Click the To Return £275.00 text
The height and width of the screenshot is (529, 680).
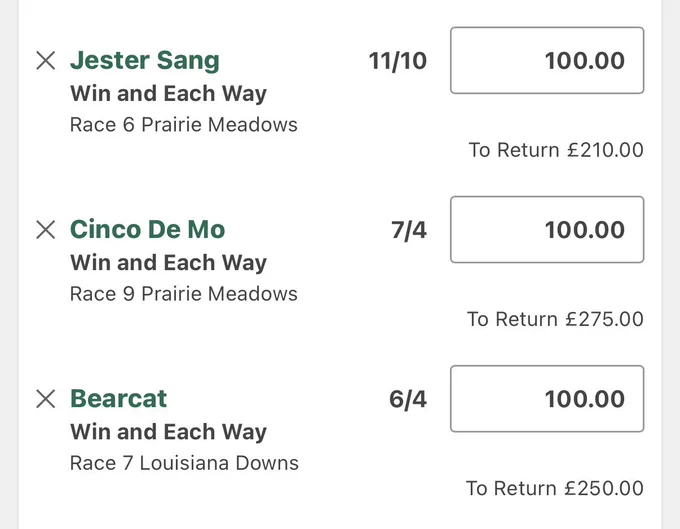pos(555,319)
